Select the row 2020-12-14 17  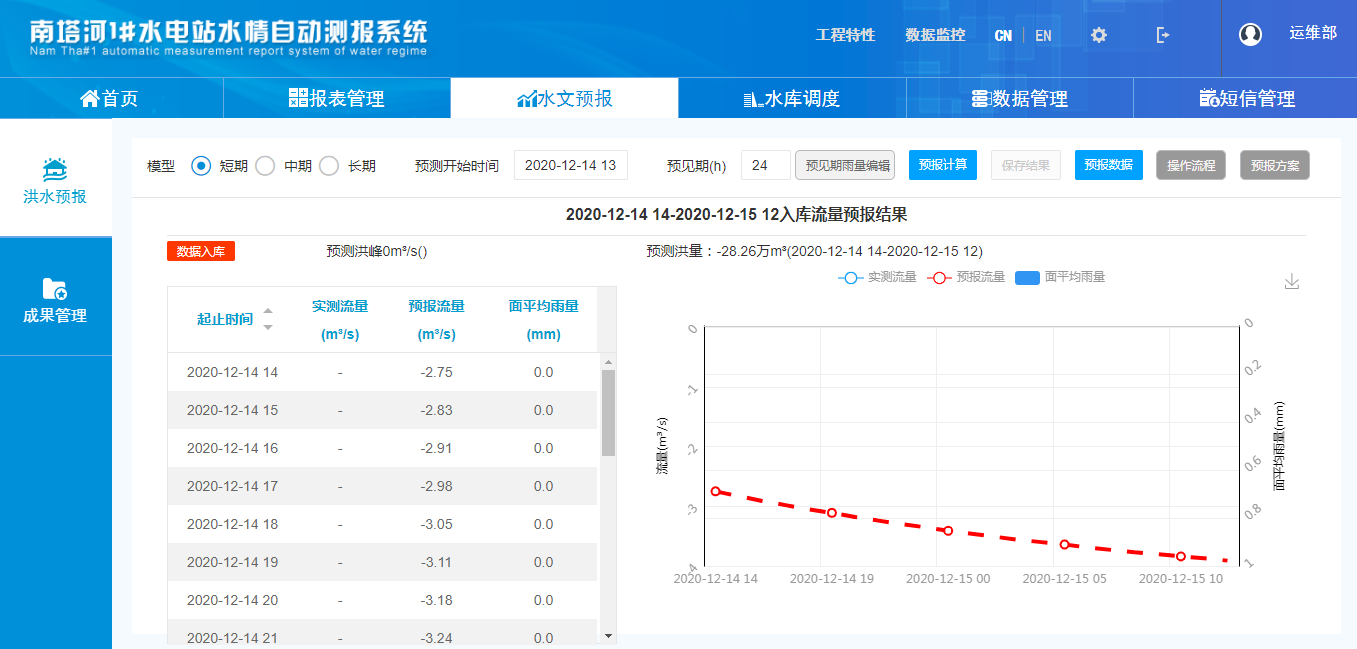382,486
